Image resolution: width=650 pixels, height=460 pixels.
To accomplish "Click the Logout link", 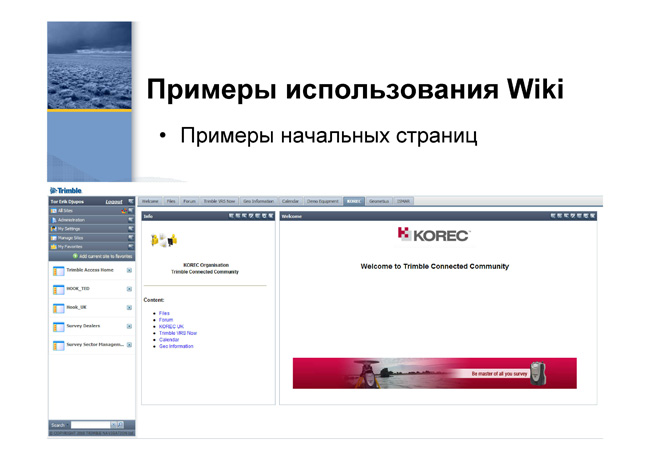I will pos(114,202).
